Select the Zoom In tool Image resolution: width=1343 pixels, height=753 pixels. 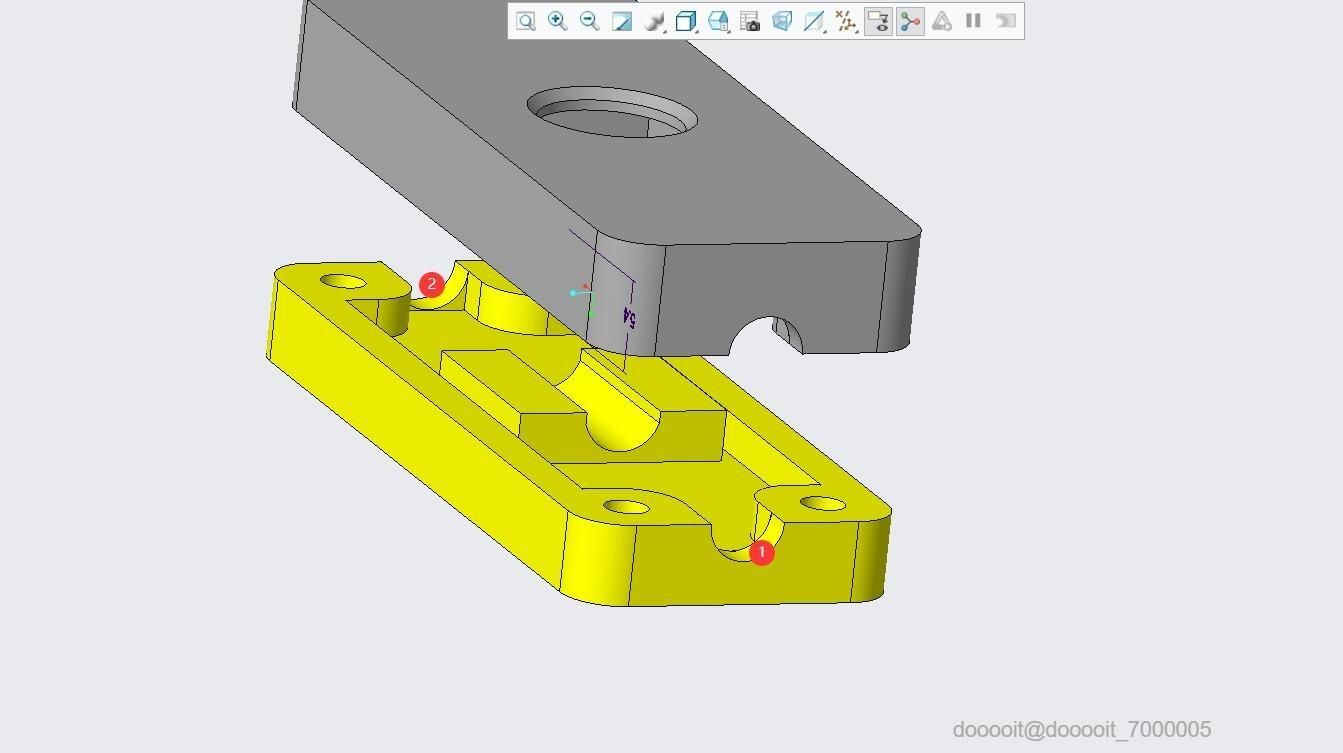(558, 21)
